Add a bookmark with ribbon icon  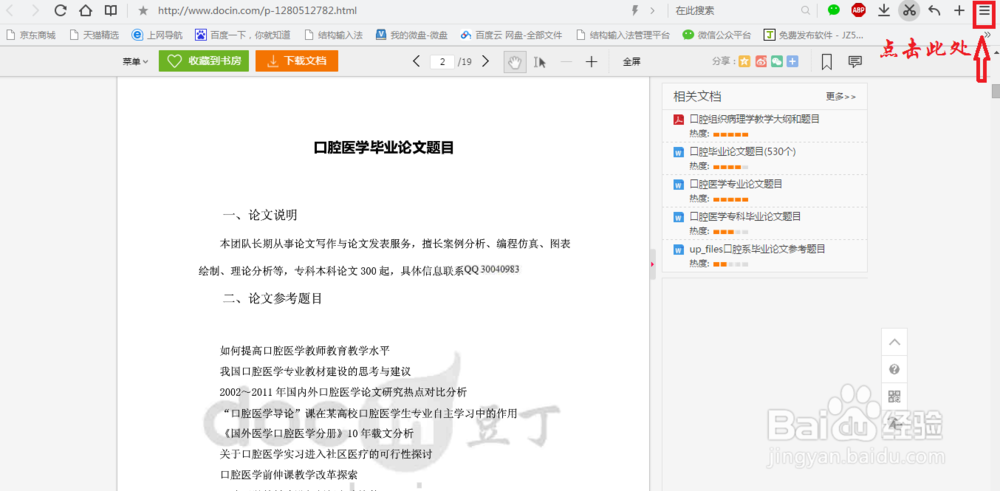click(x=827, y=62)
